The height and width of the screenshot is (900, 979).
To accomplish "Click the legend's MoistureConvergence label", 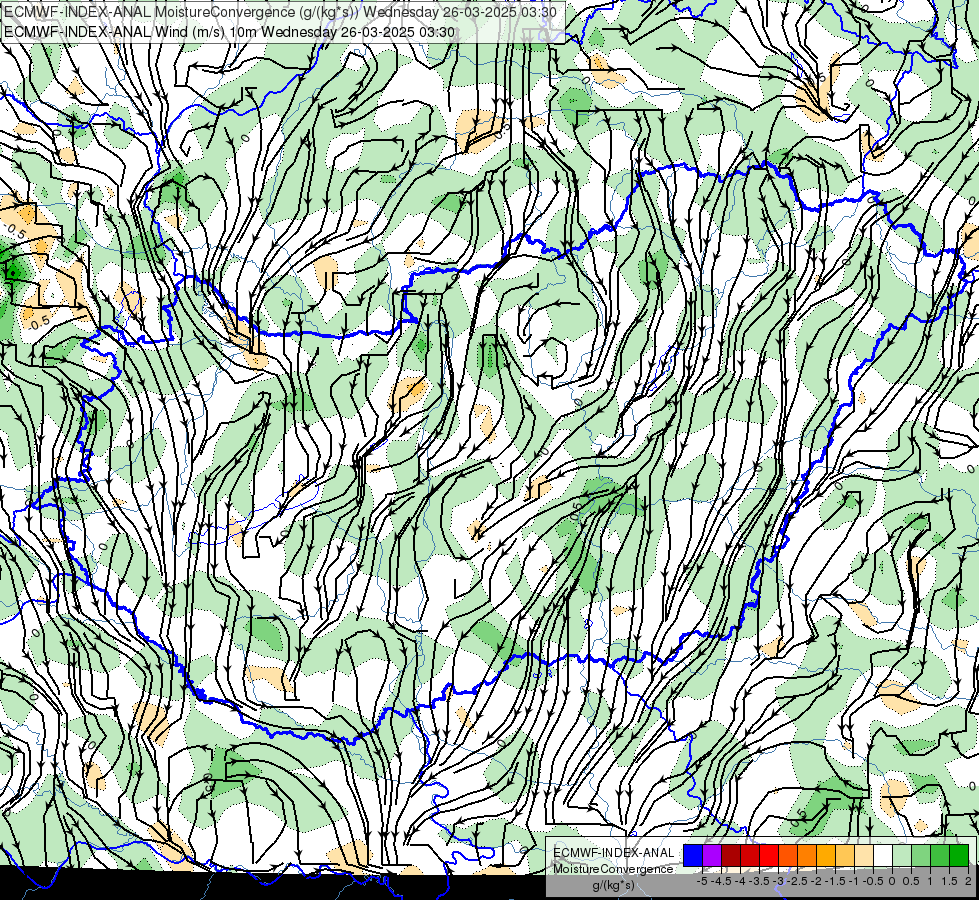I will click(614, 869).
